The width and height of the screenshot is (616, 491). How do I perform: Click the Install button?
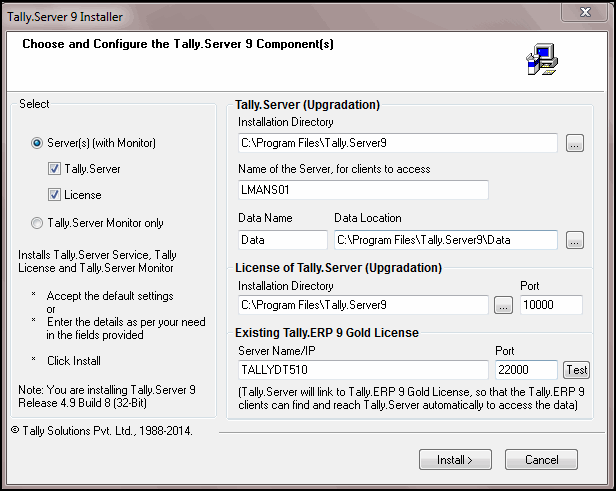pos(455,460)
